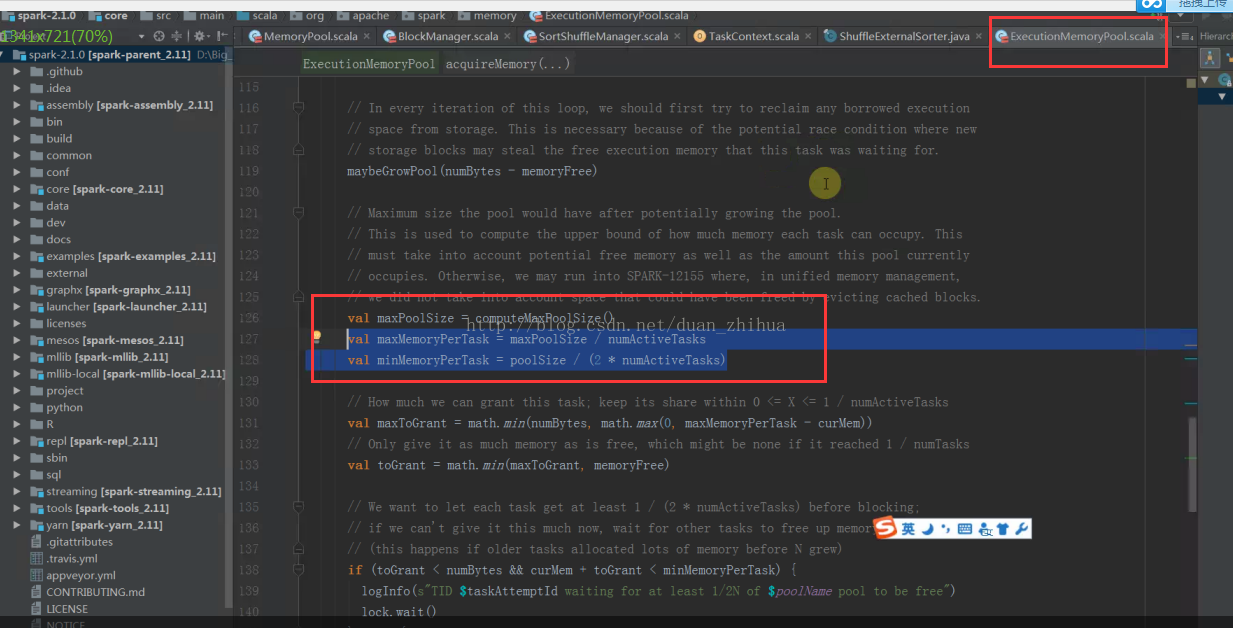Click the class hierarchy icon in the right panel
The image size is (1233, 628).
coord(1211,58)
